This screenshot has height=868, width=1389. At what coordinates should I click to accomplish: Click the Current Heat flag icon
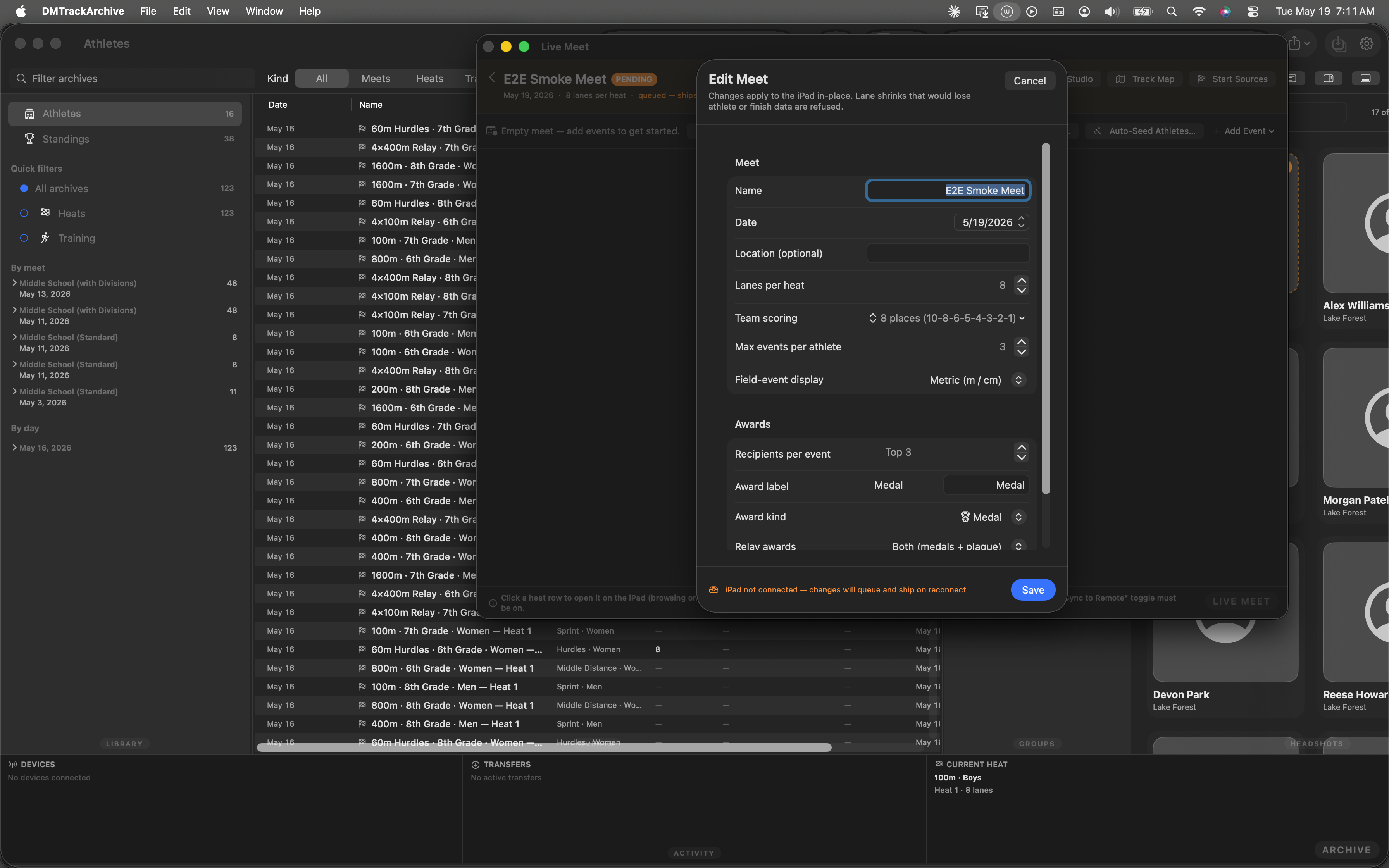point(938,765)
